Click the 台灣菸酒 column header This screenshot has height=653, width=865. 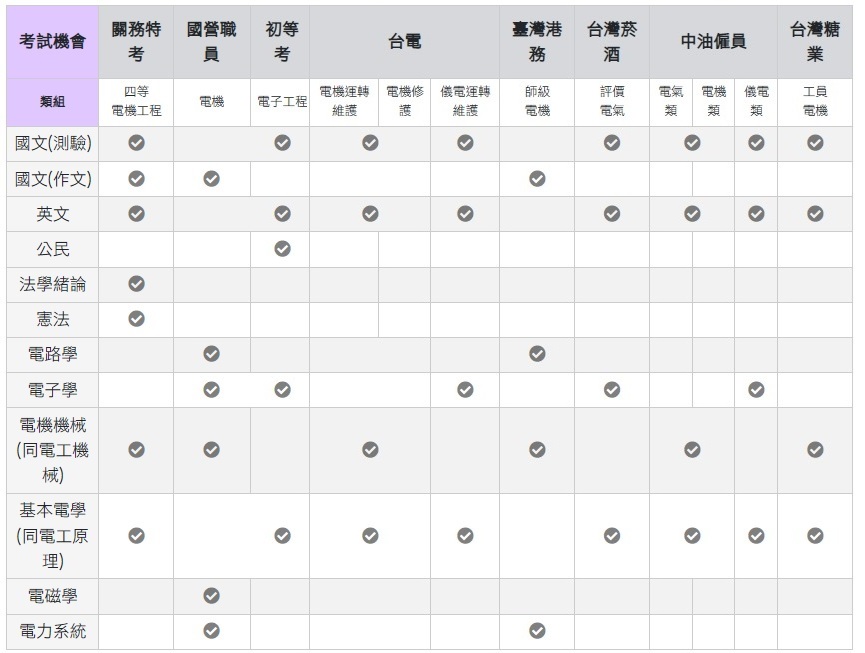612,42
